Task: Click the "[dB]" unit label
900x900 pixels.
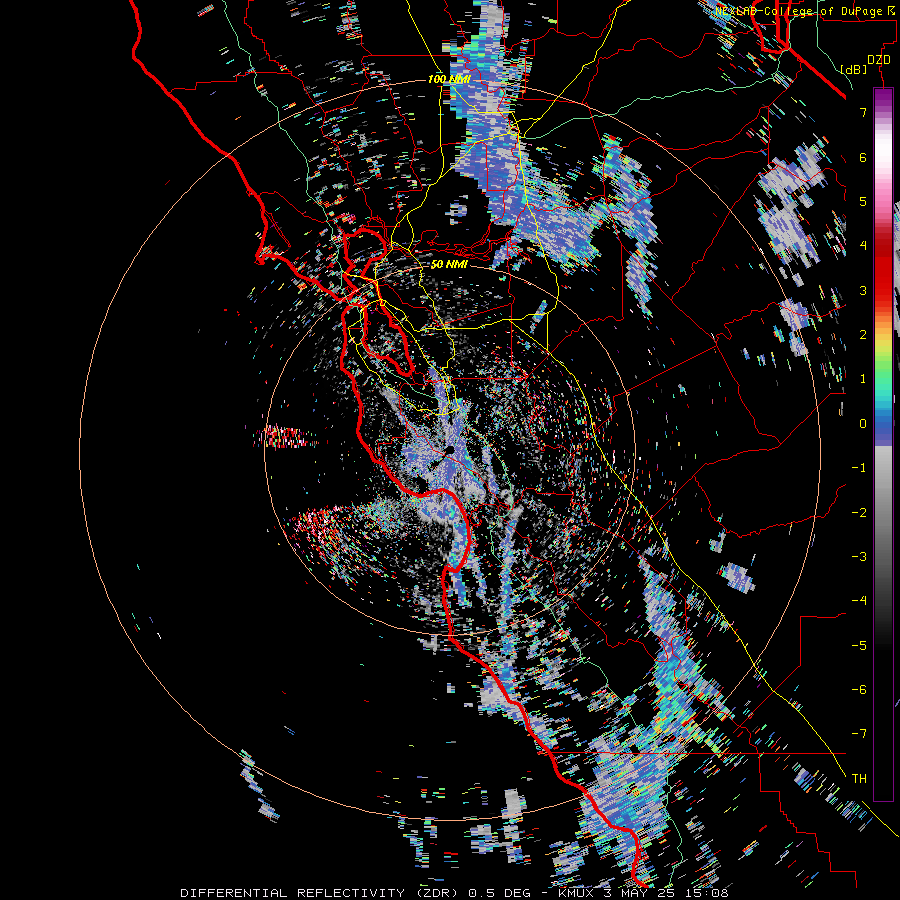Action: 854,69
